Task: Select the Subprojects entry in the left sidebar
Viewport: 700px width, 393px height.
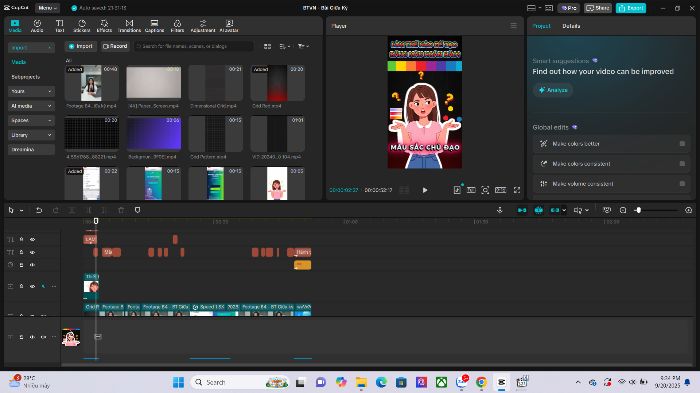Action: pos(25,77)
